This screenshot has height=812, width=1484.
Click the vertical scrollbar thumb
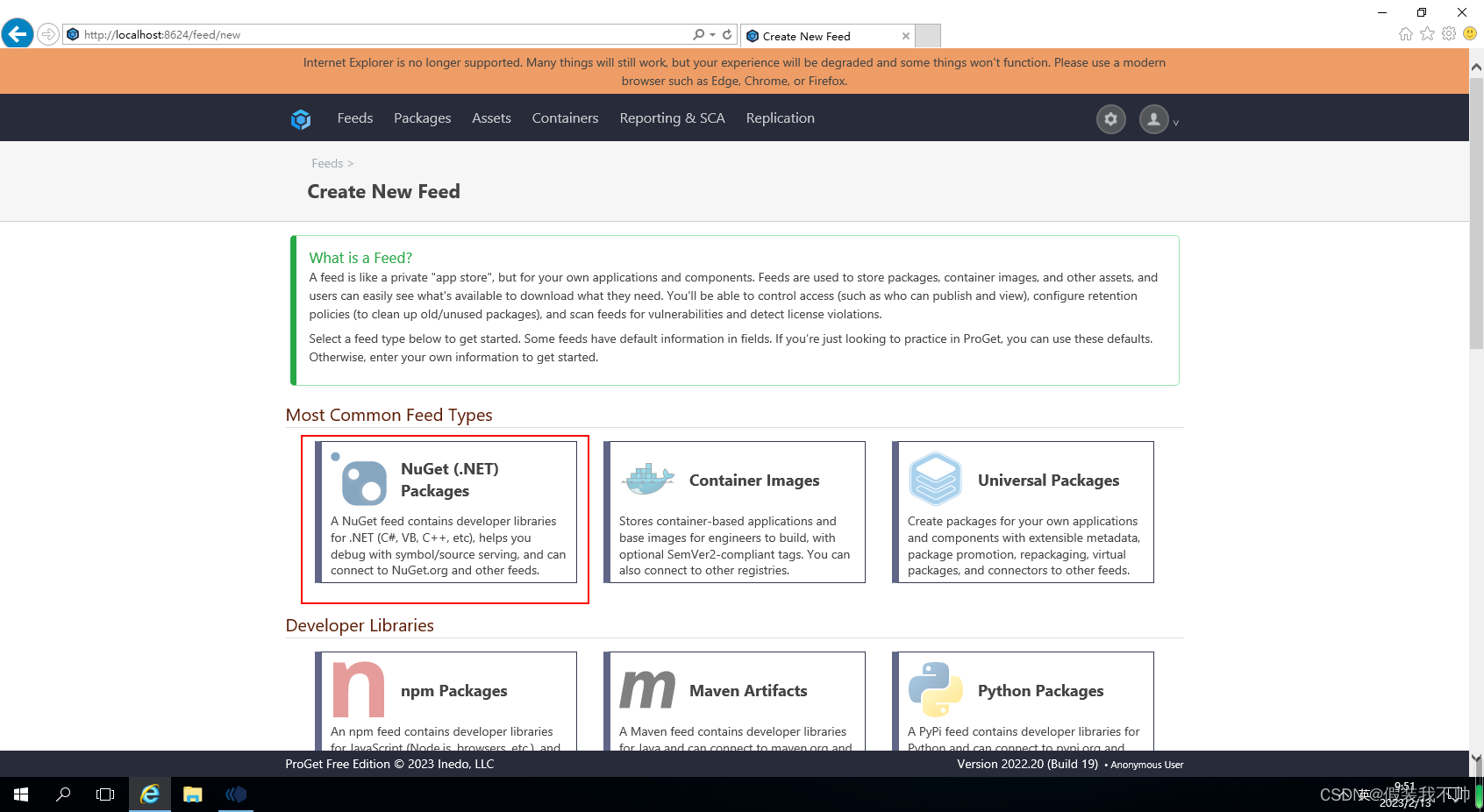coord(1476,213)
